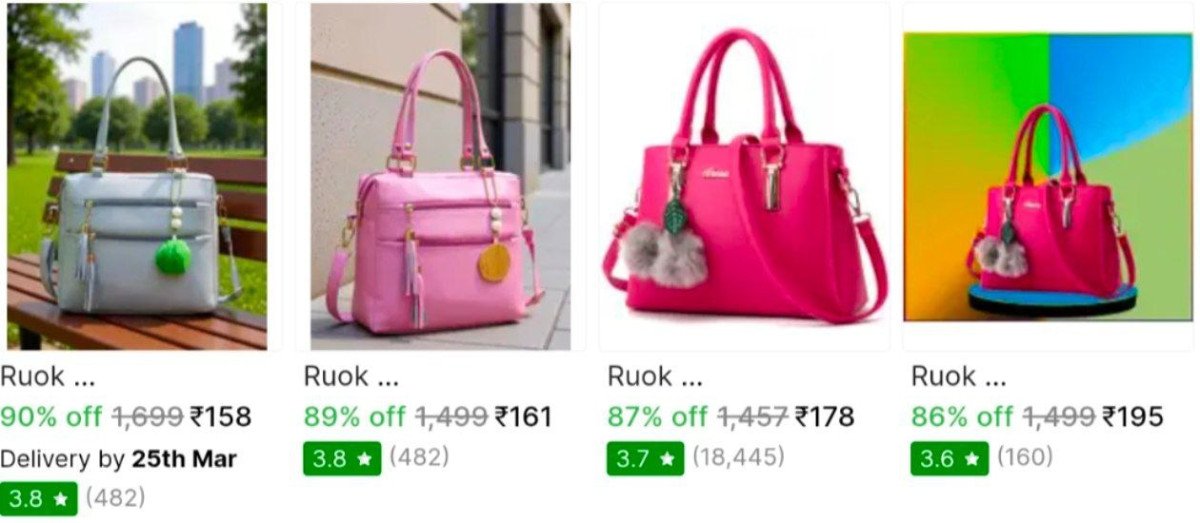This screenshot has width=1200, height=523.
Task: Click the 3.8 star rating badge under ₹161
Action: [342, 459]
